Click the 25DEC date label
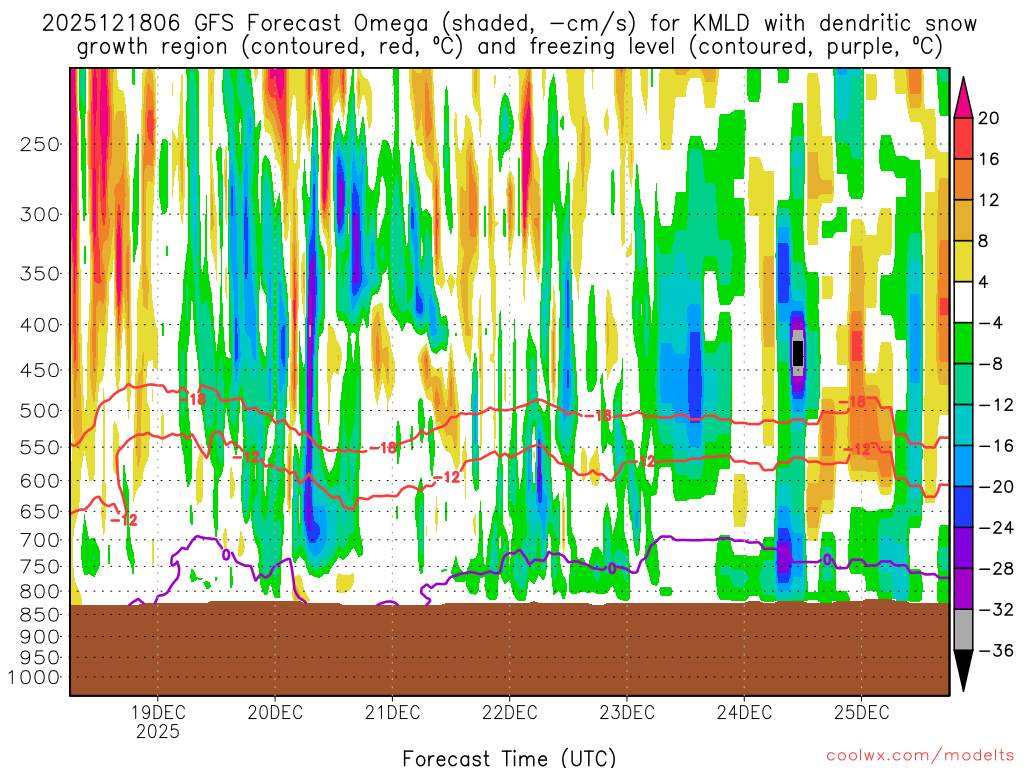The height and width of the screenshot is (768, 1024). point(861,712)
